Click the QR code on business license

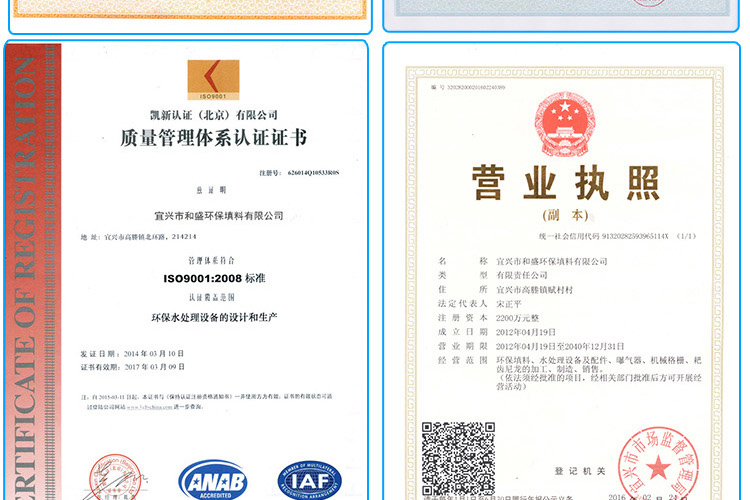coord(458,458)
